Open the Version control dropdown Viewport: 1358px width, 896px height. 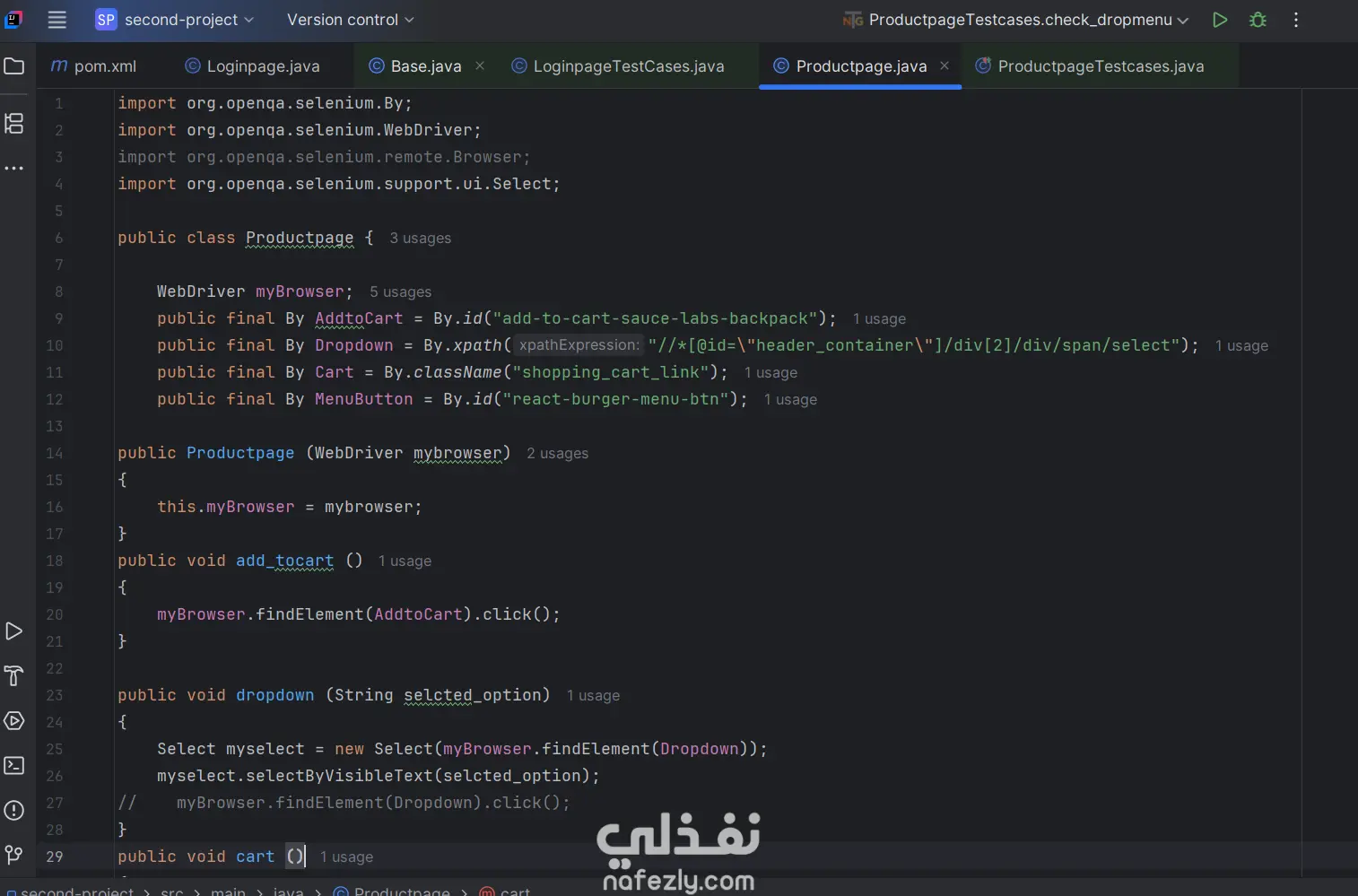coord(351,20)
